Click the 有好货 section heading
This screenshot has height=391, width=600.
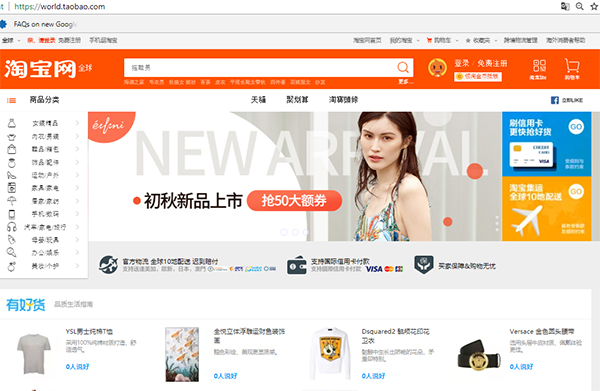pos(26,305)
